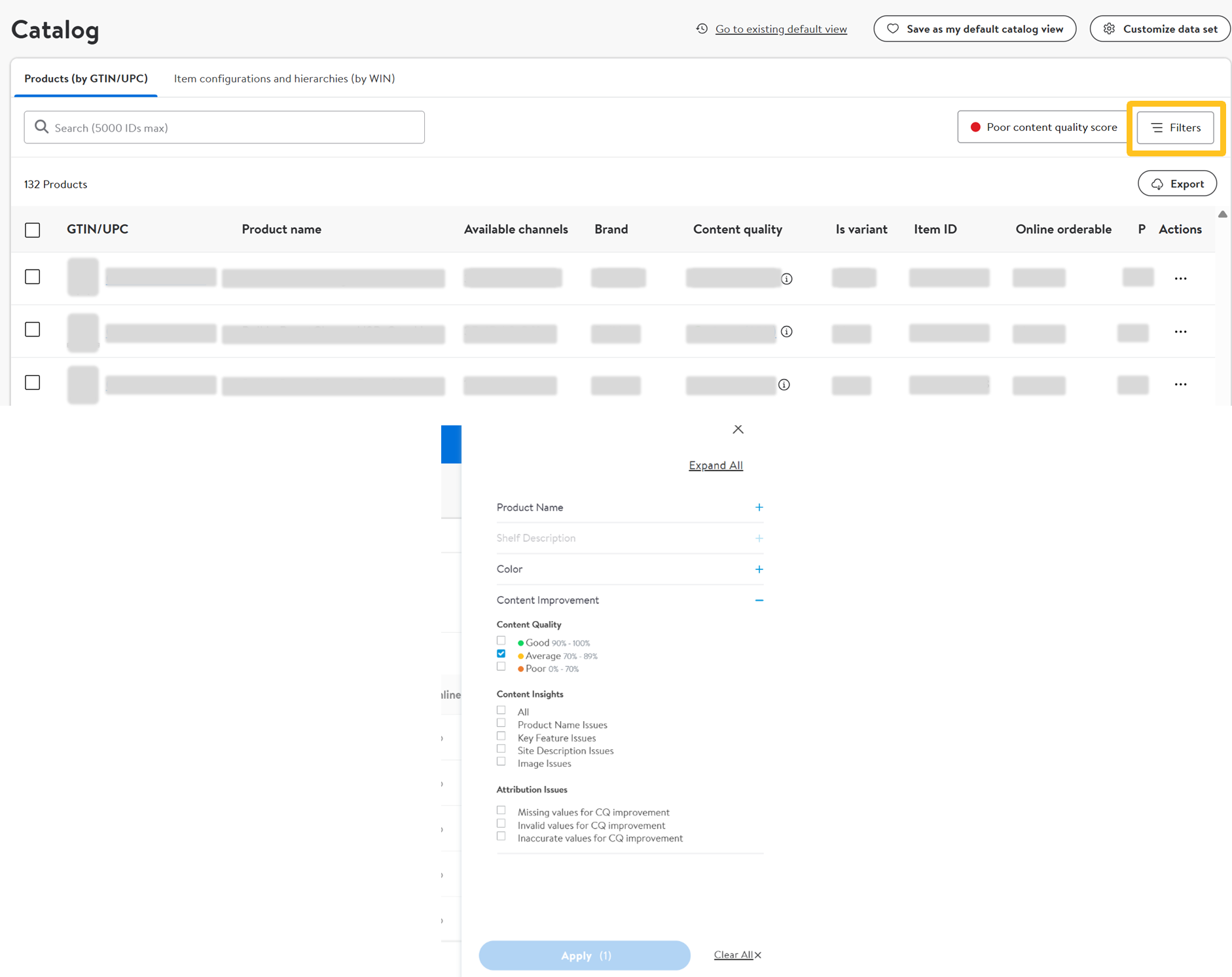Click the history clock icon beside default view link
1232x977 pixels.
[702, 29]
